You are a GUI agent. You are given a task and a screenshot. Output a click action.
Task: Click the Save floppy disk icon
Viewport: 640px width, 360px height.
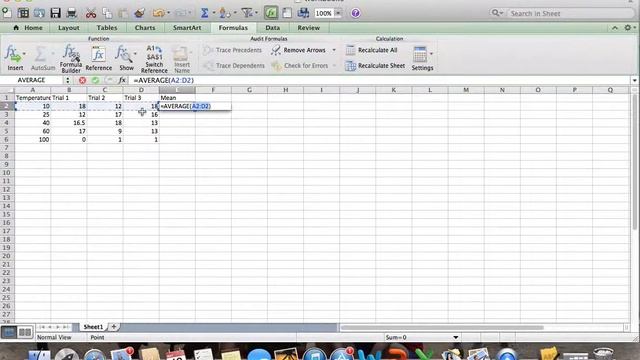pos(56,13)
